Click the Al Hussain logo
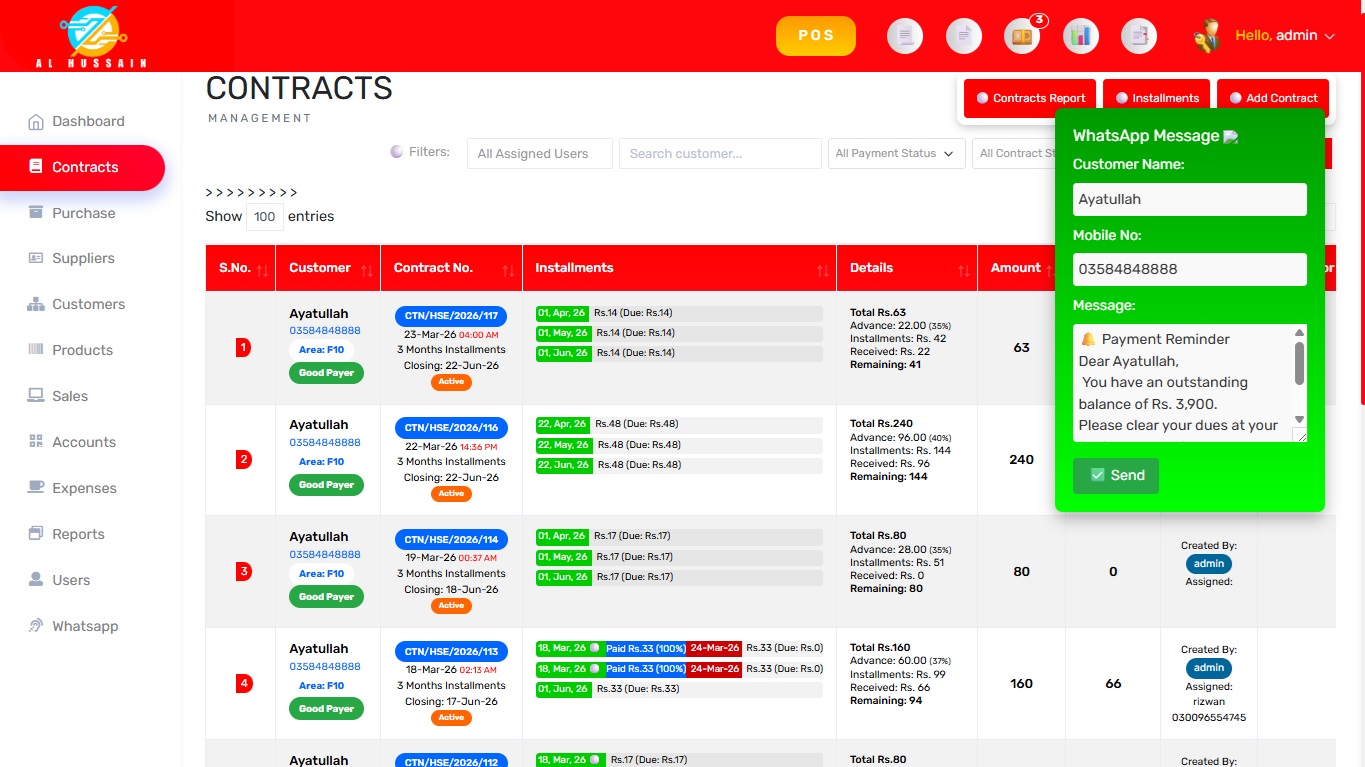Image resolution: width=1365 pixels, height=767 pixels. coord(91,35)
